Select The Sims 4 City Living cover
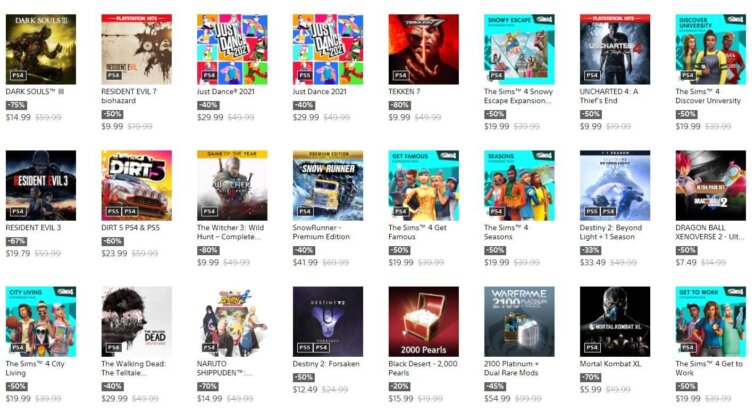This screenshot has width=755, height=420. click(x=40, y=322)
